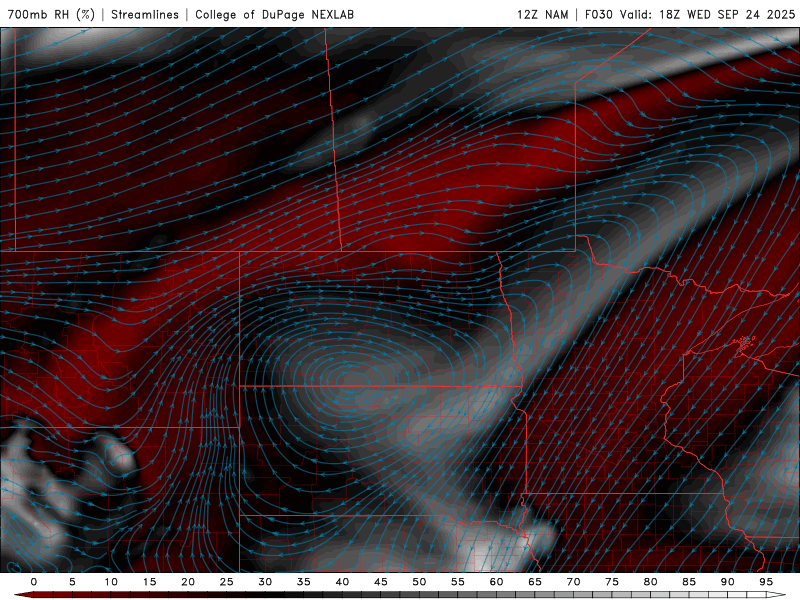
Task: Click the "70" color scale label
Action: [x=573, y=582]
